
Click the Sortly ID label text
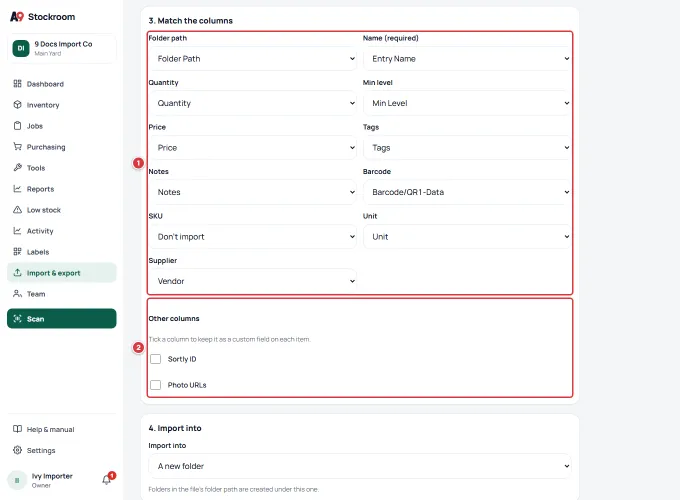coord(182,359)
